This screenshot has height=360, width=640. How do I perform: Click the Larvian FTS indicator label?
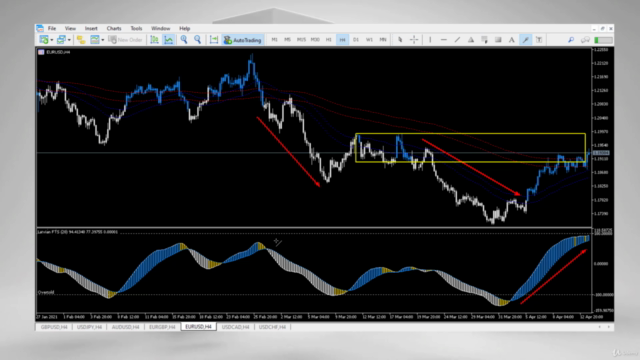[78, 232]
